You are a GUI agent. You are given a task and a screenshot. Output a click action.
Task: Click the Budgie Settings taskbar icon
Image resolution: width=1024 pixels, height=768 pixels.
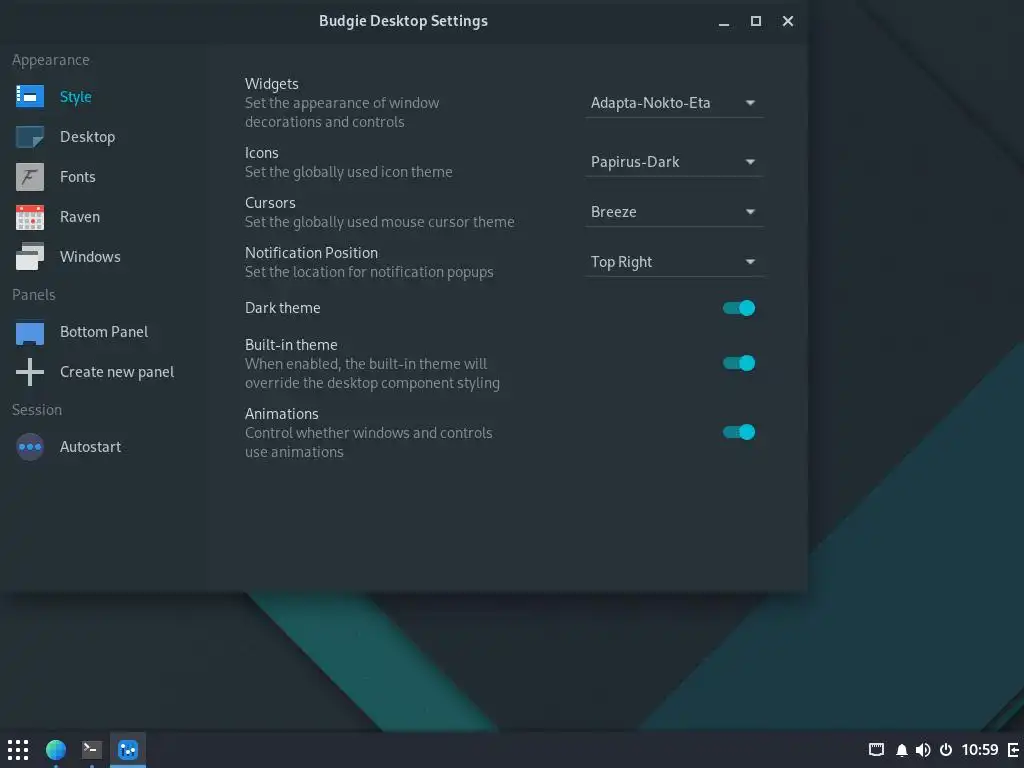click(128, 750)
